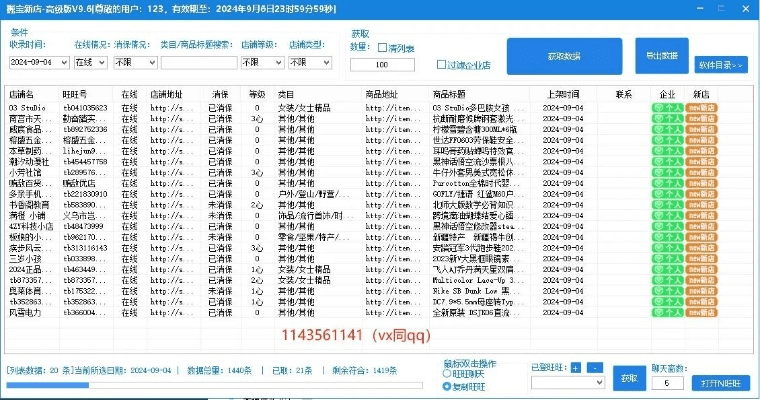760x400 pixels.
Task: Click the 零食/坚果/特产 category cell
Action: 314,237
